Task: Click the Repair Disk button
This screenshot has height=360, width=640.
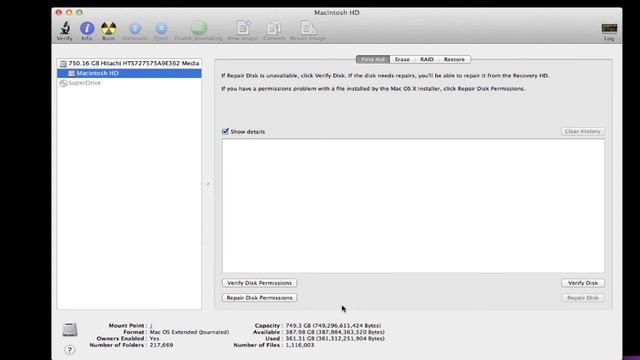Action: click(x=583, y=298)
